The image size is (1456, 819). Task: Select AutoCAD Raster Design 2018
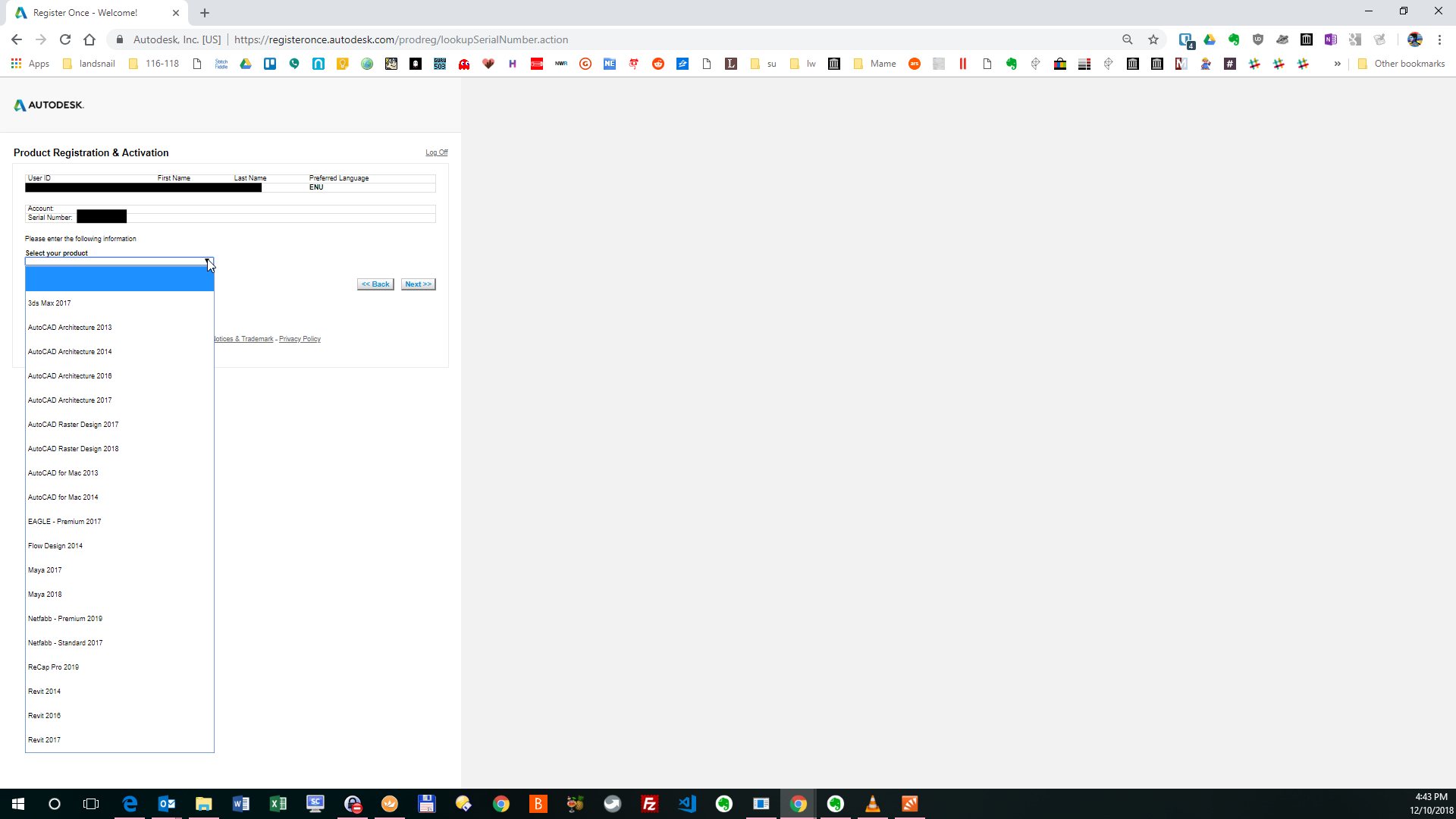120,449
